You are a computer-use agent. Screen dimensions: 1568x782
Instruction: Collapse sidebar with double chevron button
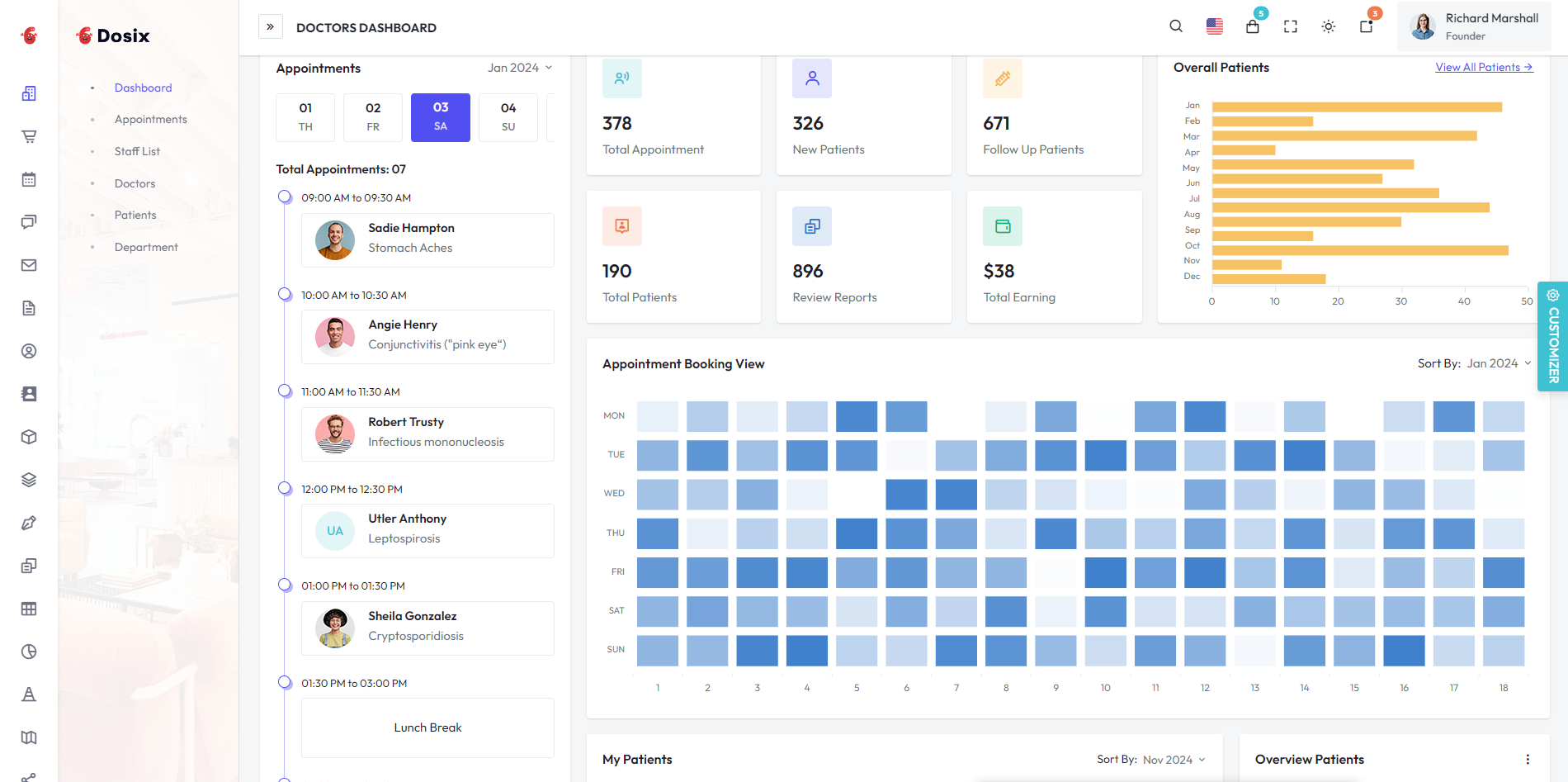coord(271,26)
